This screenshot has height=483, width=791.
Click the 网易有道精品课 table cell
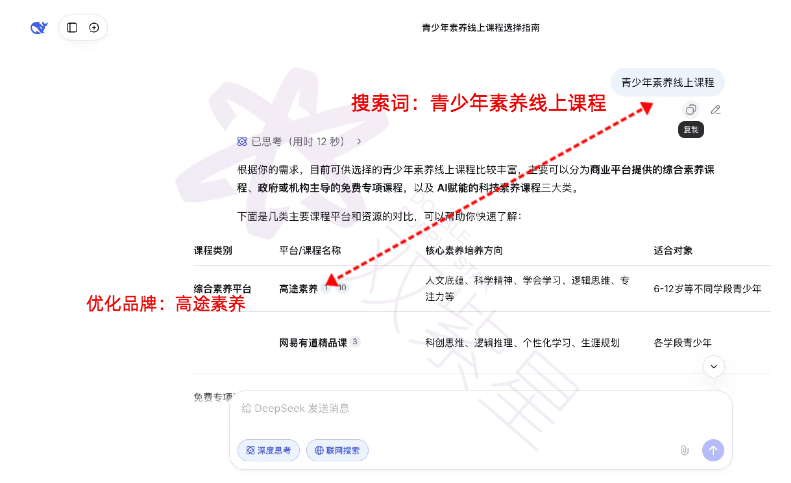[313, 343]
